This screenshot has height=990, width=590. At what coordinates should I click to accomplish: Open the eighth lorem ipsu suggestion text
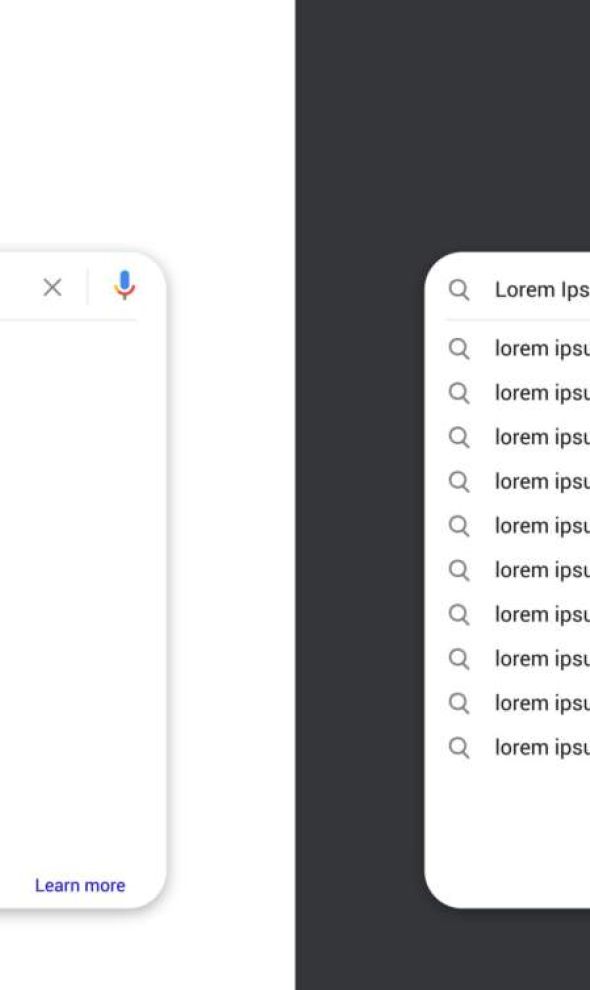[x=542, y=659]
